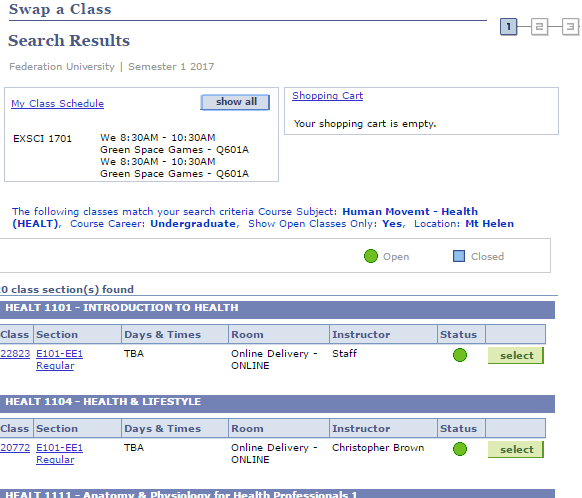This screenshot has width=582, height=498.
Task: Open My Class Schedule link
Action: tap(58, 104)
